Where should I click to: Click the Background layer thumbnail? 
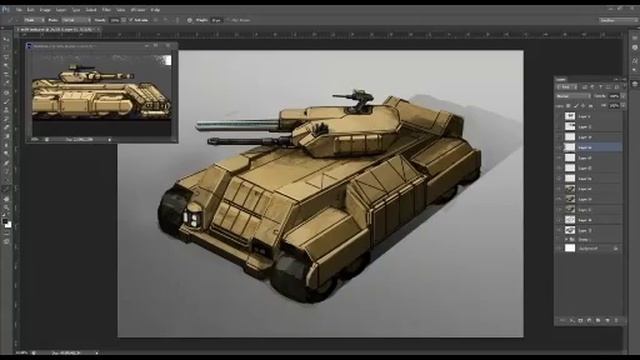[x=570, y=248]
